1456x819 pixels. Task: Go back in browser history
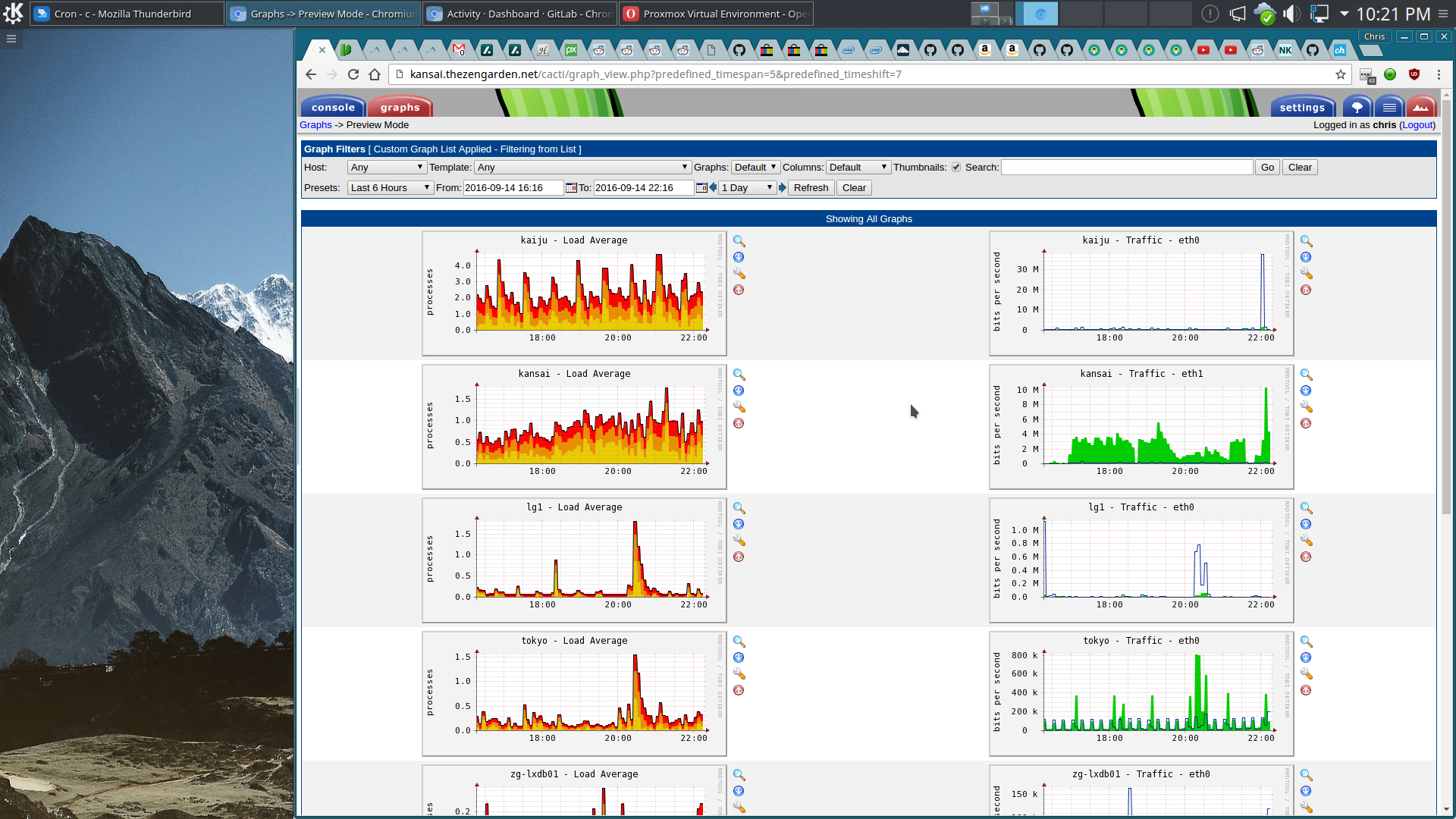pyautogui.click(x=311, y=74)
